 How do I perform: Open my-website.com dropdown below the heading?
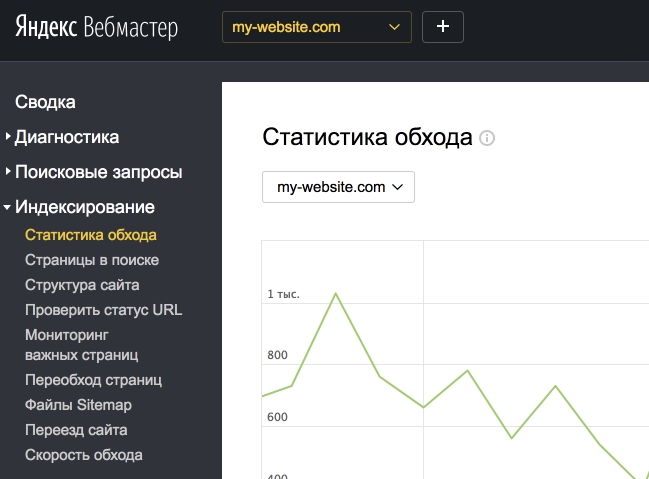click(338, 187)
